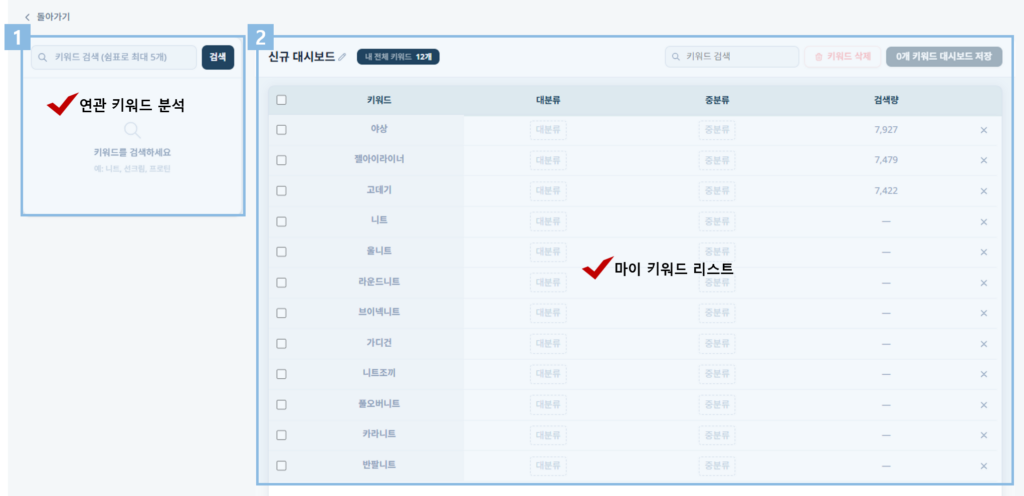Delete the 울니트 row with X
This screenshot has height=496, width=1024.
(x=984, y=252)
